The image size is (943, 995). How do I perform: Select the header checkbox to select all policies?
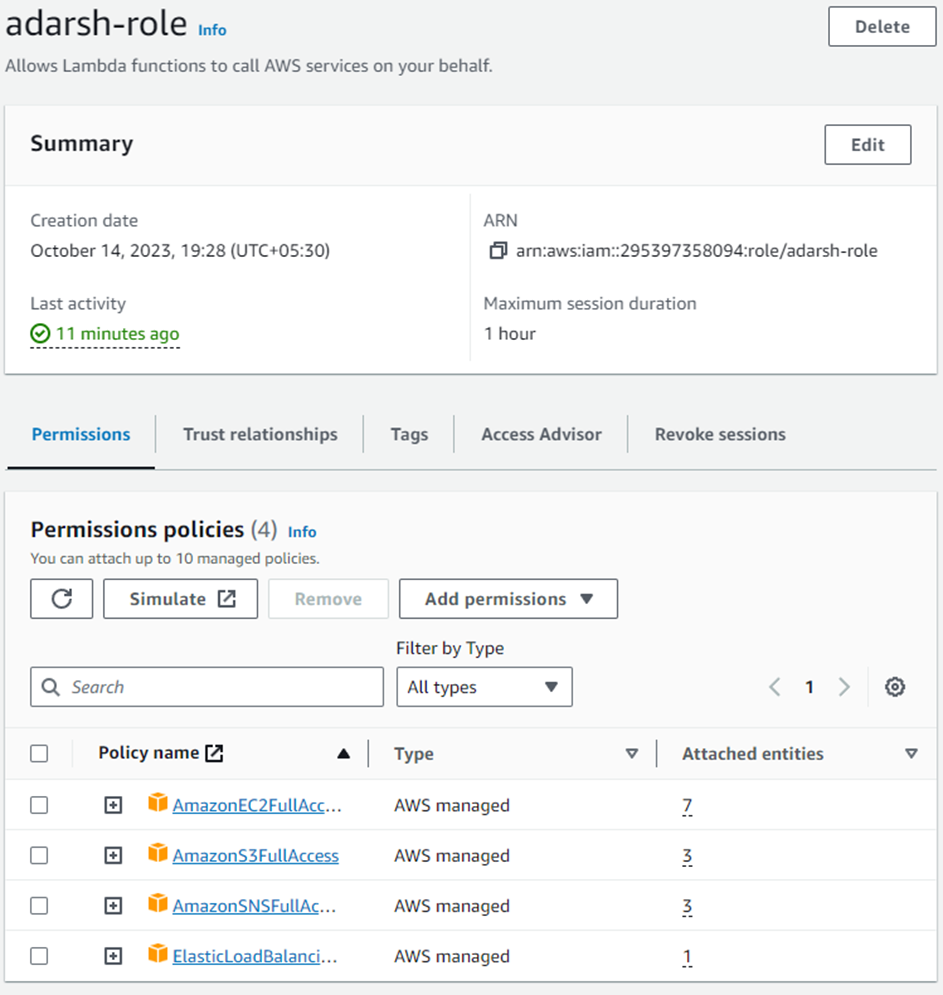tap(39, 753)
